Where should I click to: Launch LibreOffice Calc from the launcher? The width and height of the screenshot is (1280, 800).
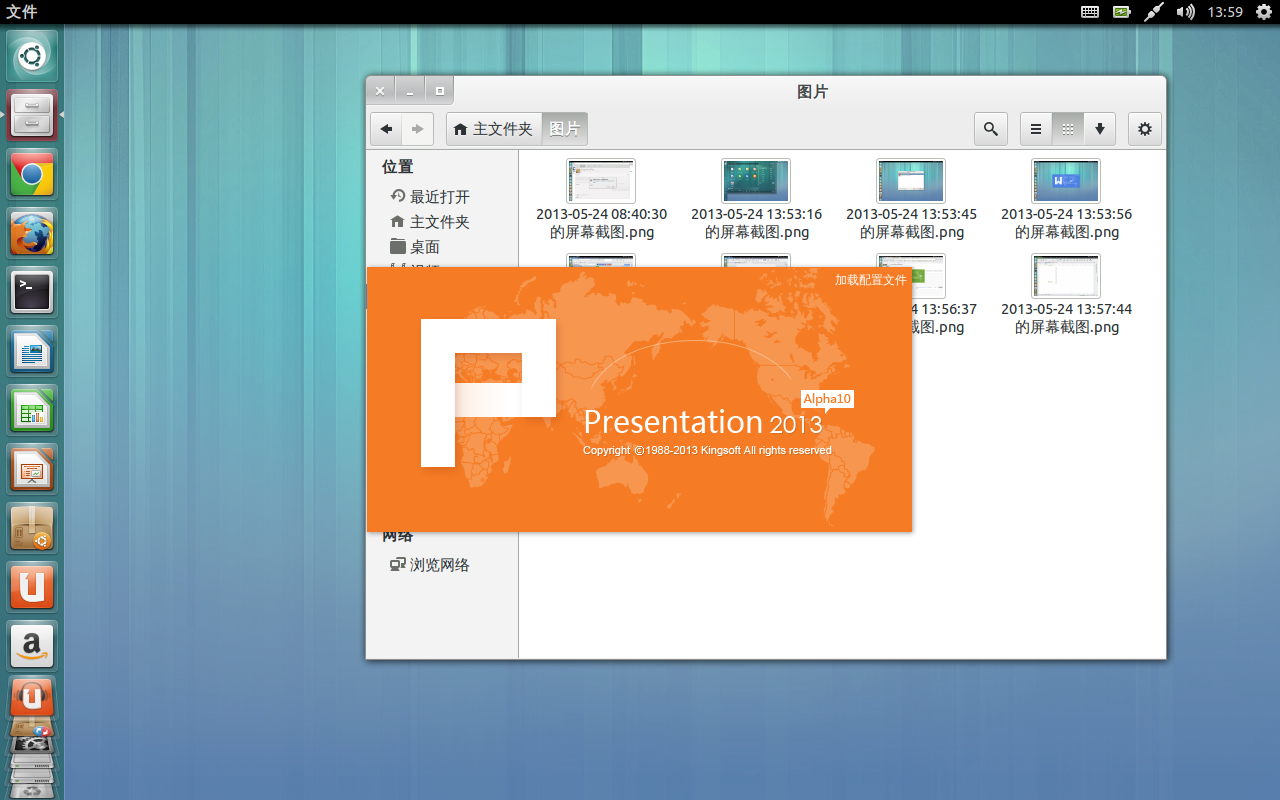tap(32, 410)
